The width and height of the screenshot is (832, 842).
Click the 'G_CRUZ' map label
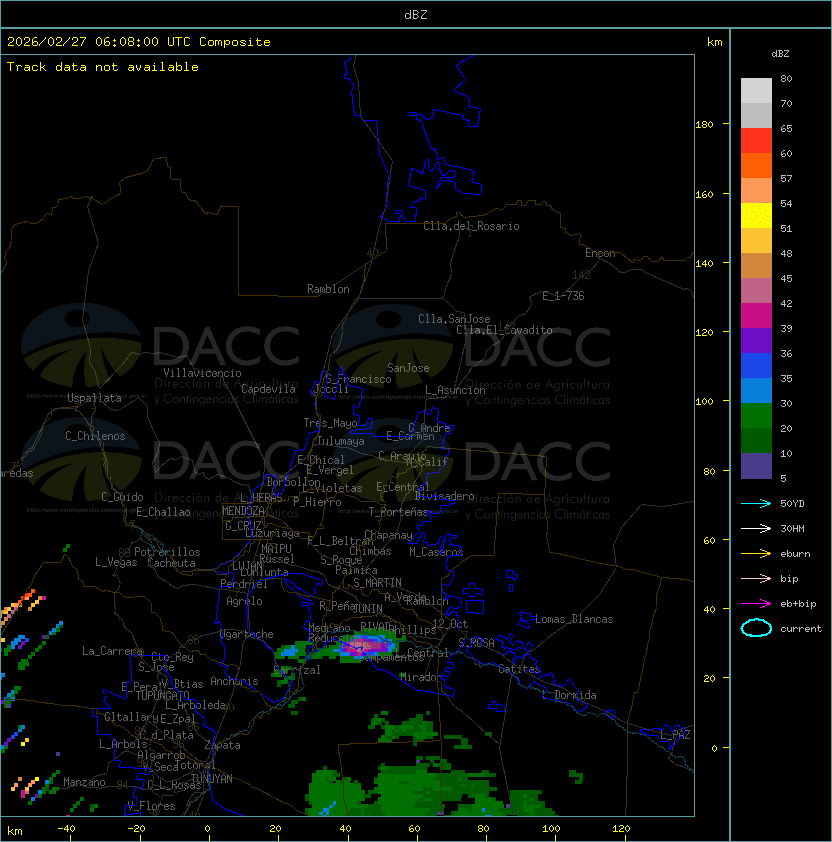pos(243,526)
